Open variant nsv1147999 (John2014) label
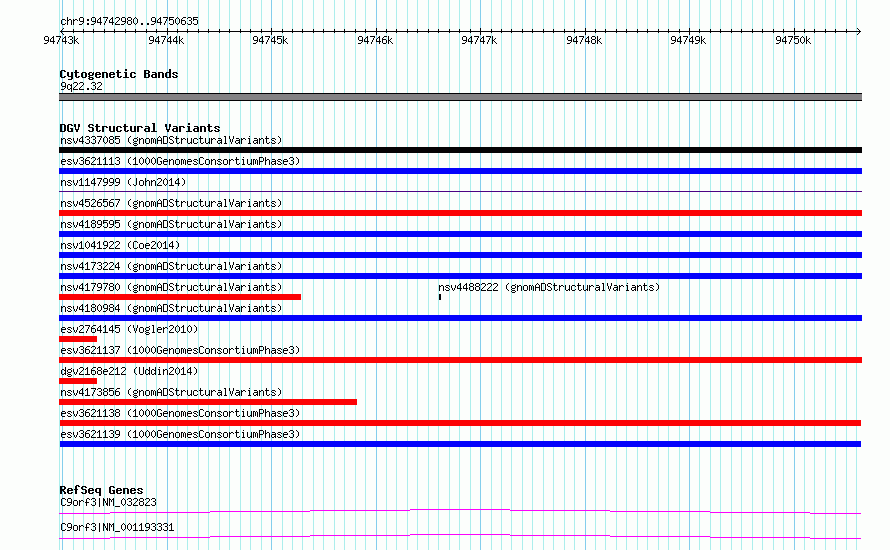 (123, 182)
